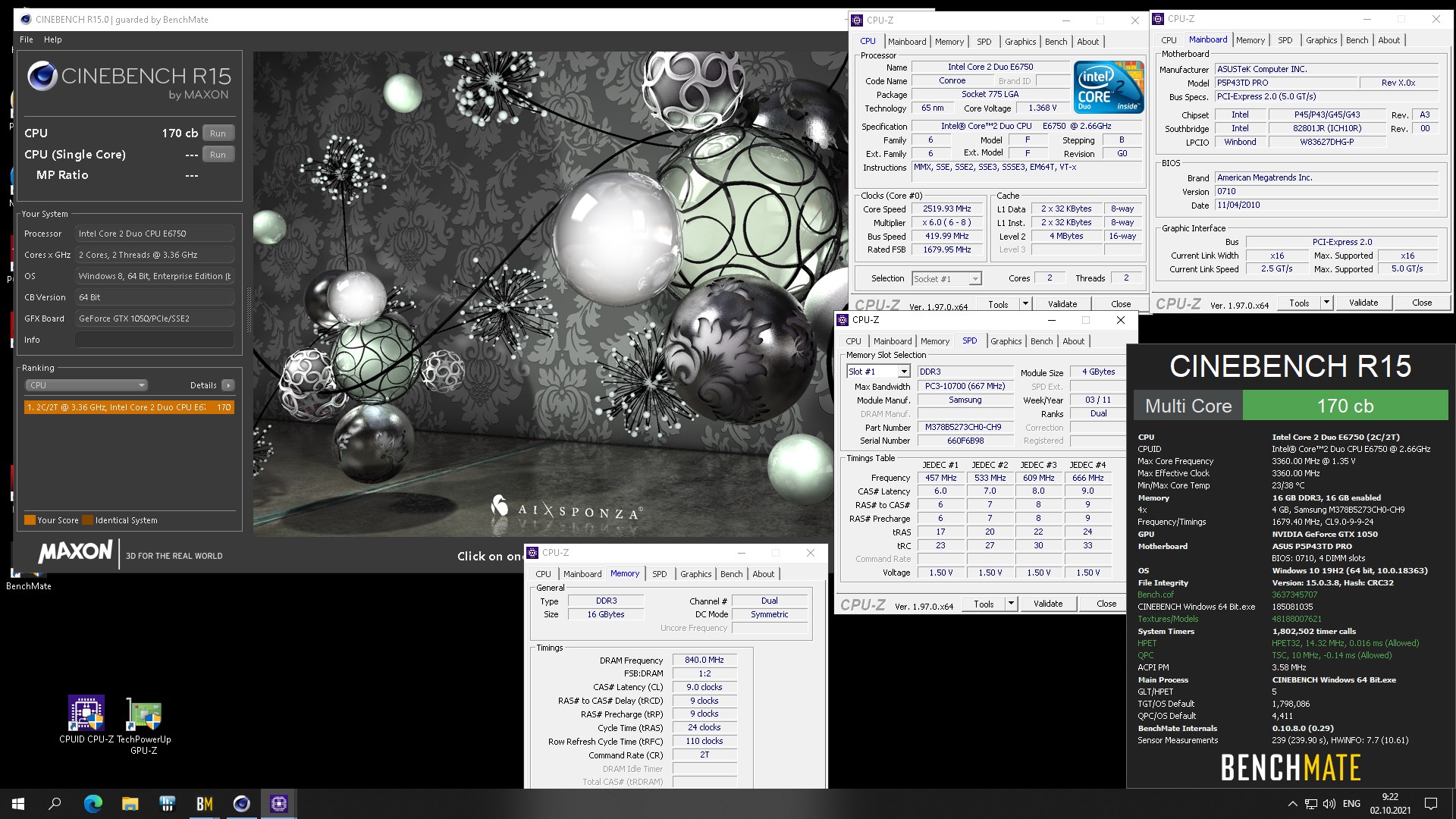
Task: Open the Windows Start menu
Action: (x=18, y=804)
